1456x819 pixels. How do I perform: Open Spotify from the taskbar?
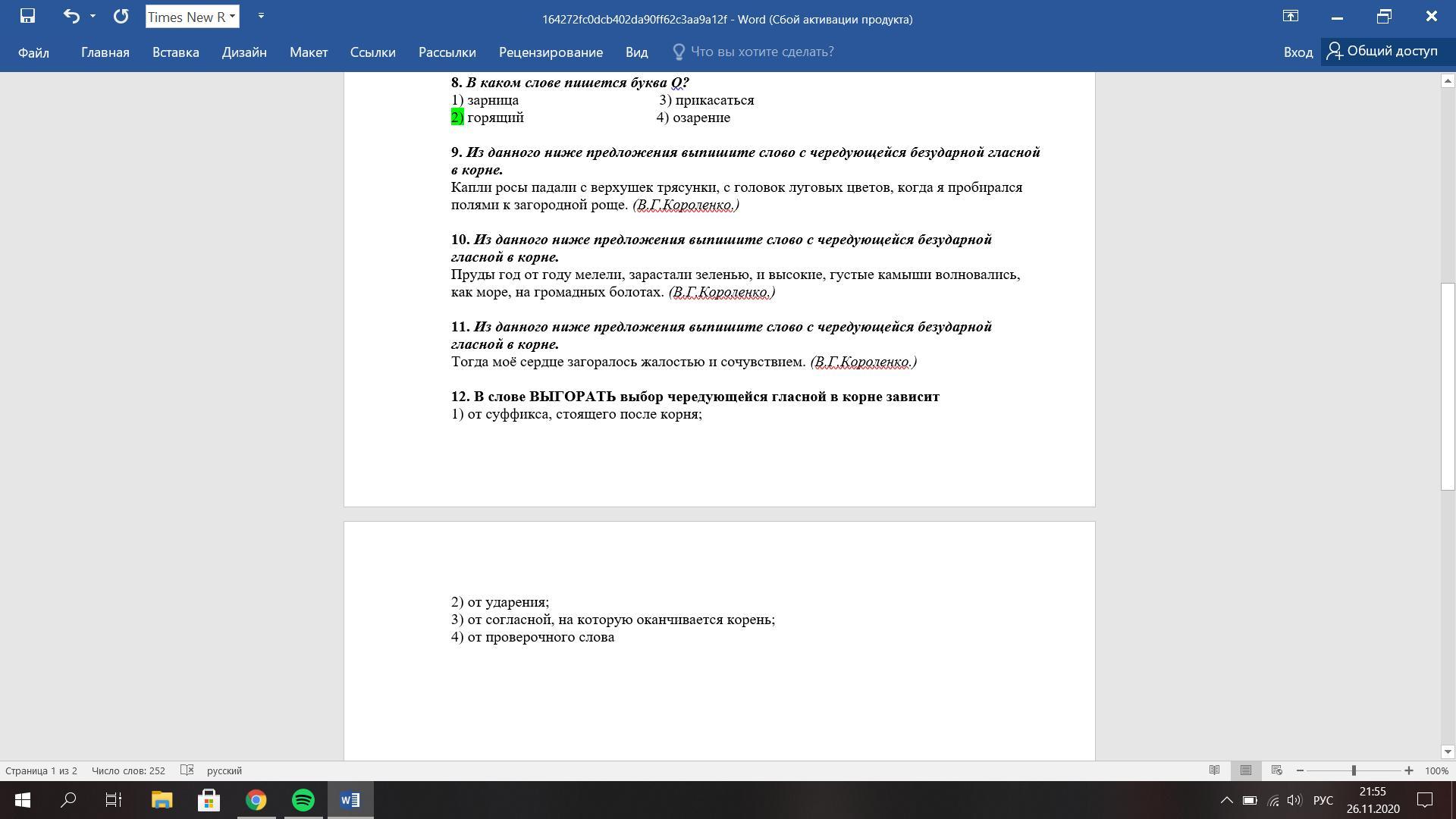click(303, 800)
